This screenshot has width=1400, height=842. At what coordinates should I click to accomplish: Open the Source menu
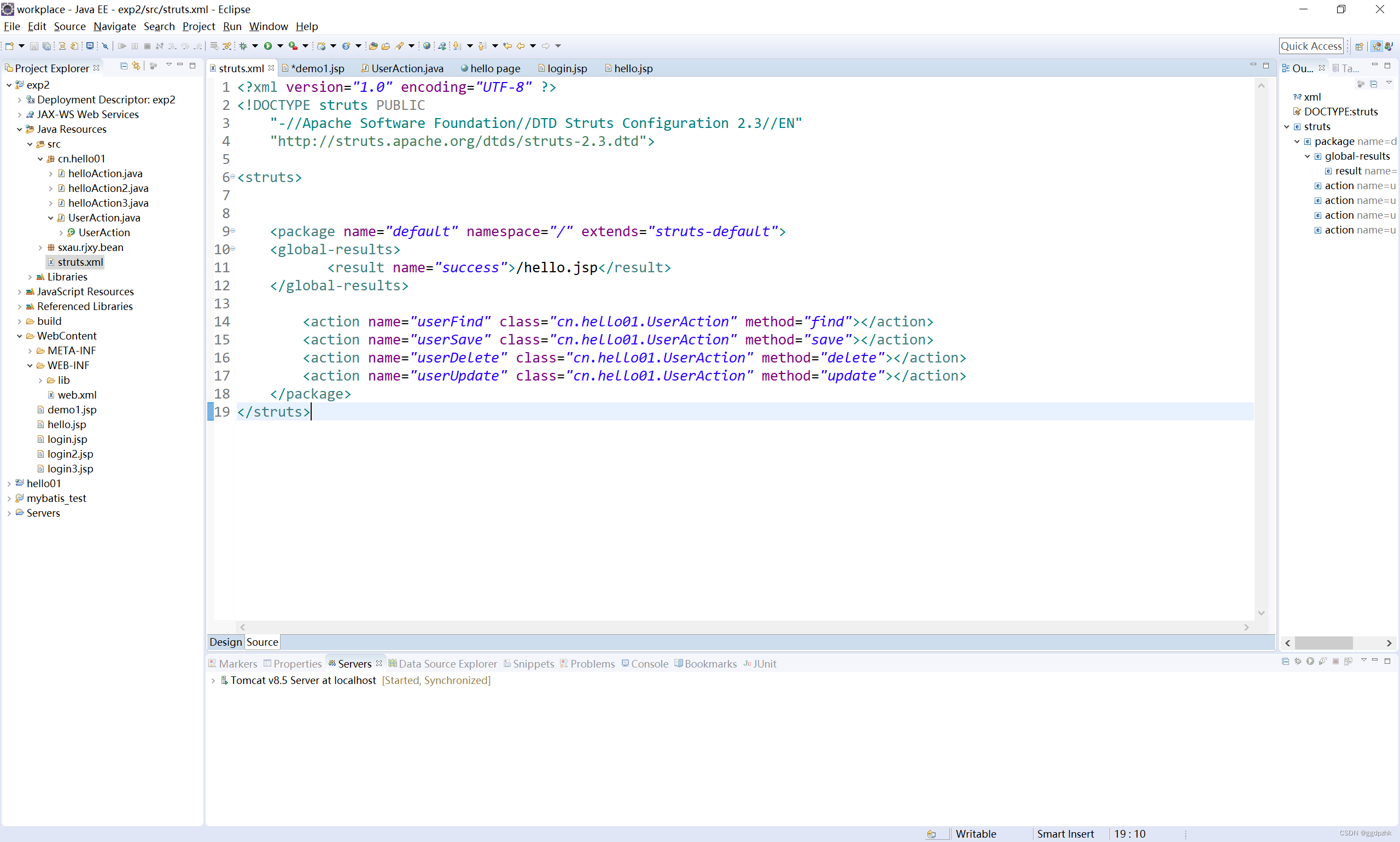70,26
